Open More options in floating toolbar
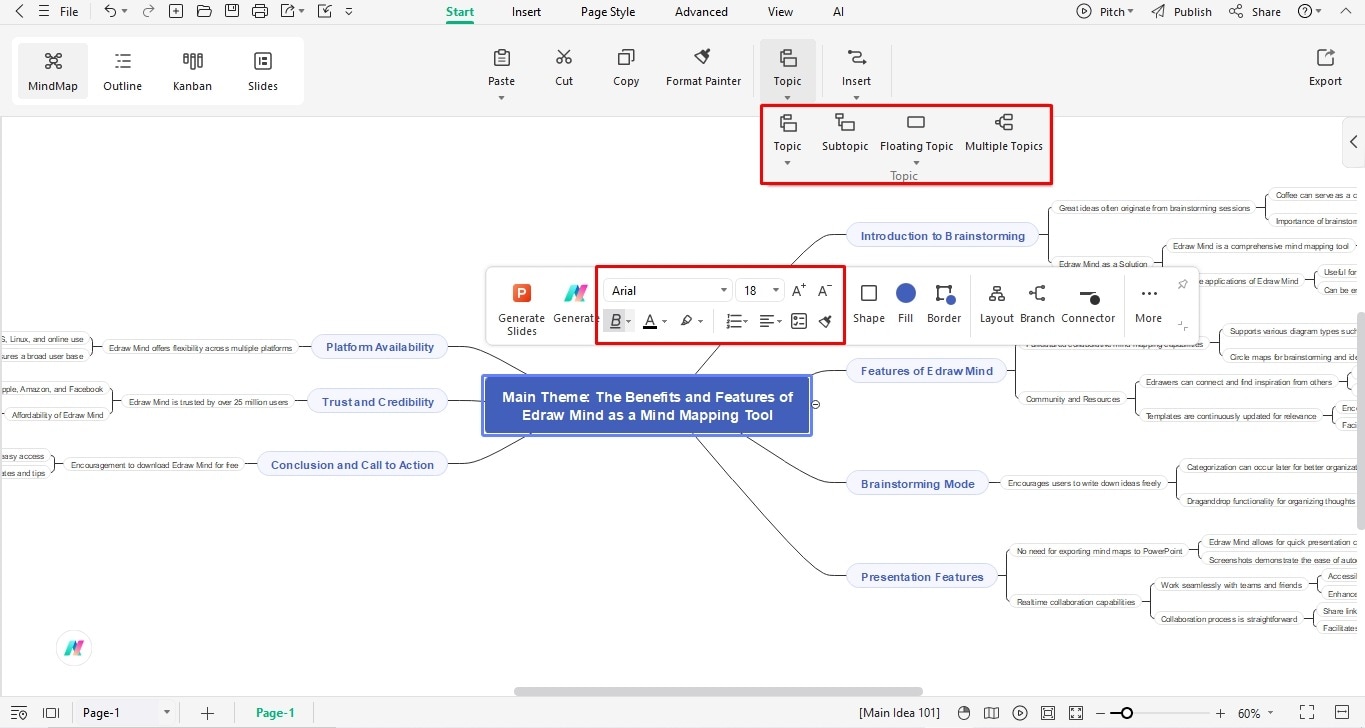1365x728 pixels. pyautogui.click(x=1149, y=304)
